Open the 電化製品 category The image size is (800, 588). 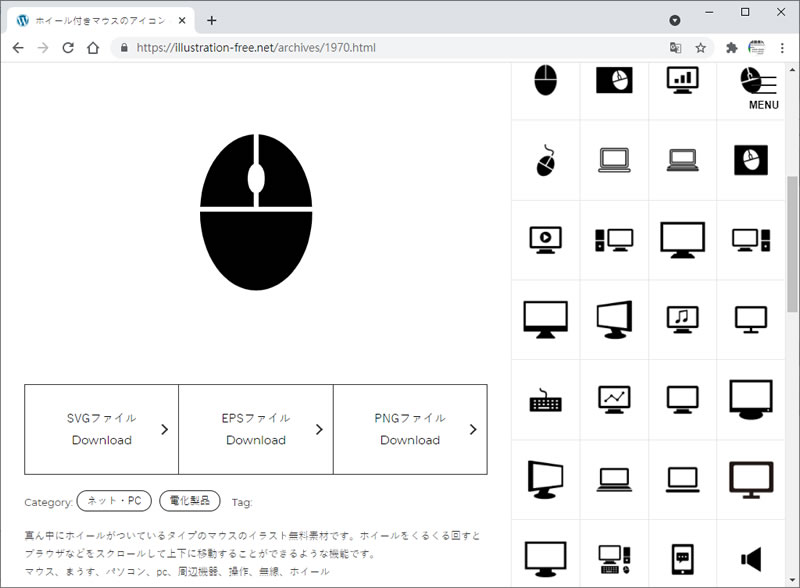click(x=190, y=501)
